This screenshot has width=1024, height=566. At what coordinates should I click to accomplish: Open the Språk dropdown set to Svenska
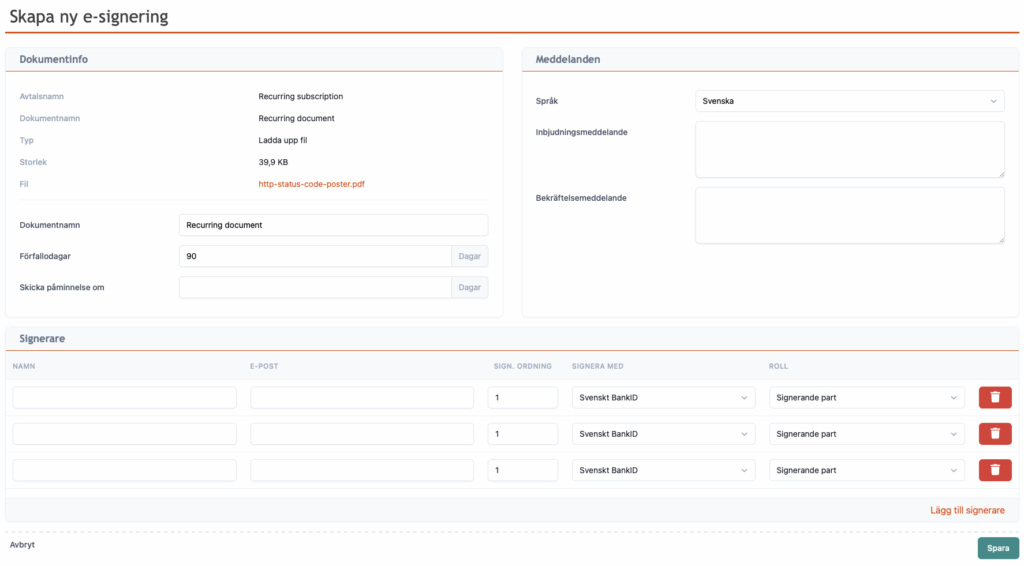point(849,101)
